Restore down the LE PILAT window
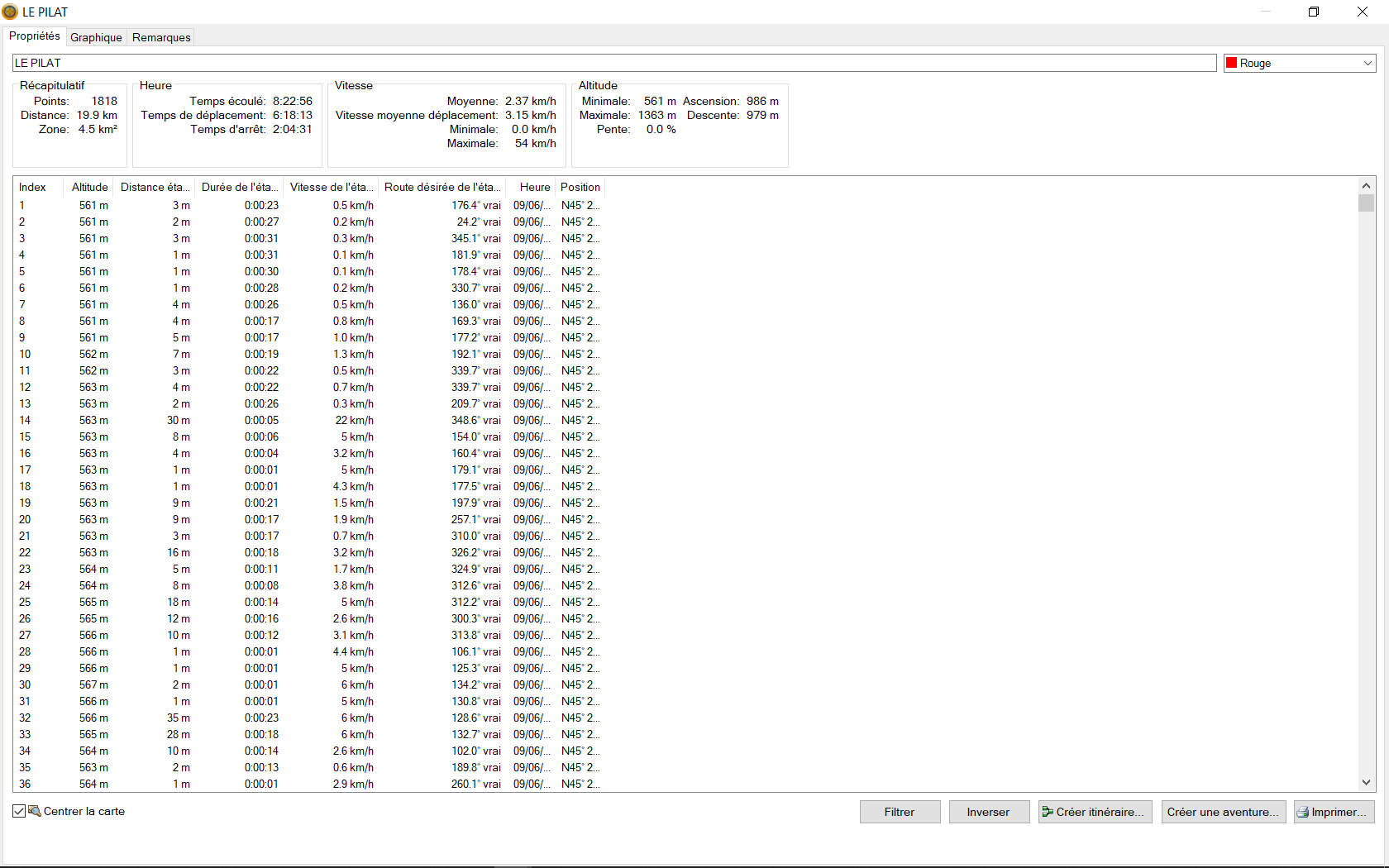This screenshot has height=868, width=1389. pyautogui.click(x=1314, y=12)
